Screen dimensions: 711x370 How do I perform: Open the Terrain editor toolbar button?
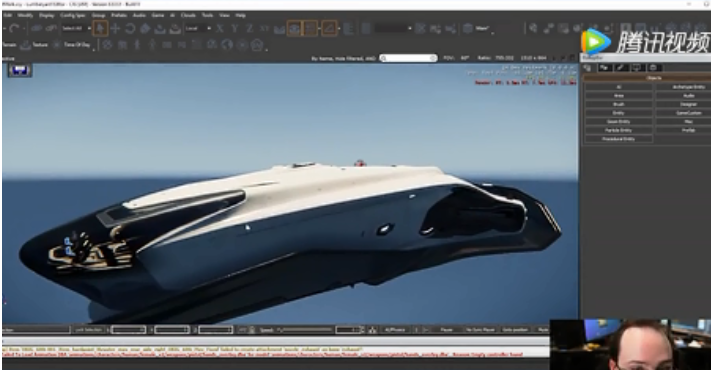(10, 45)
